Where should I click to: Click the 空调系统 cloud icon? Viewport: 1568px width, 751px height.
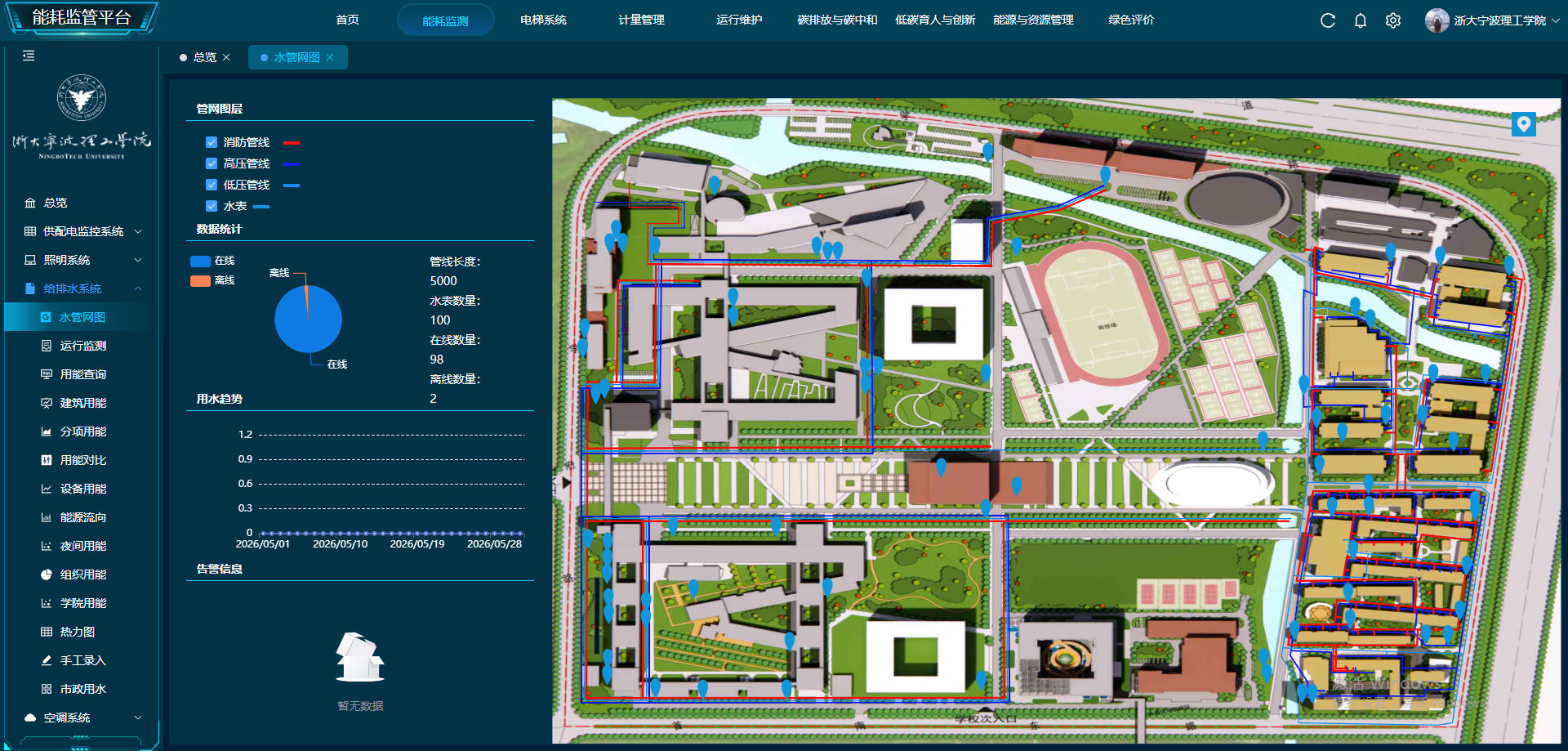[30, 717]
